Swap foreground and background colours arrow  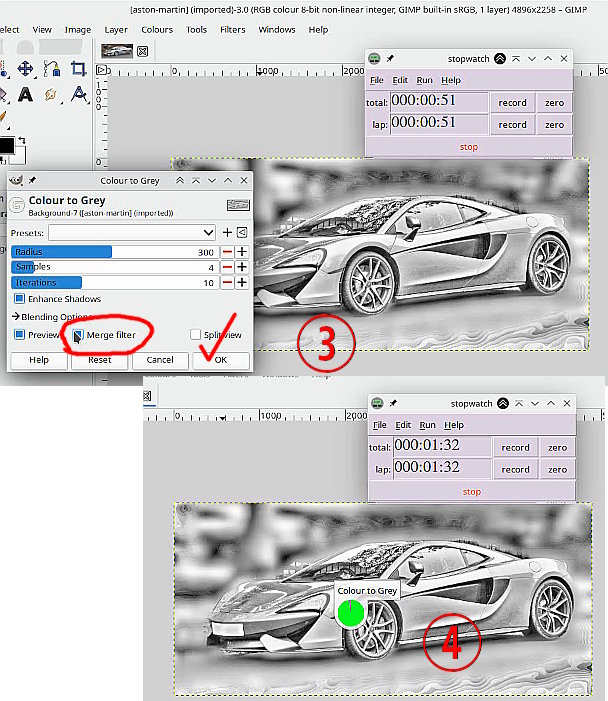pos(21,140)
